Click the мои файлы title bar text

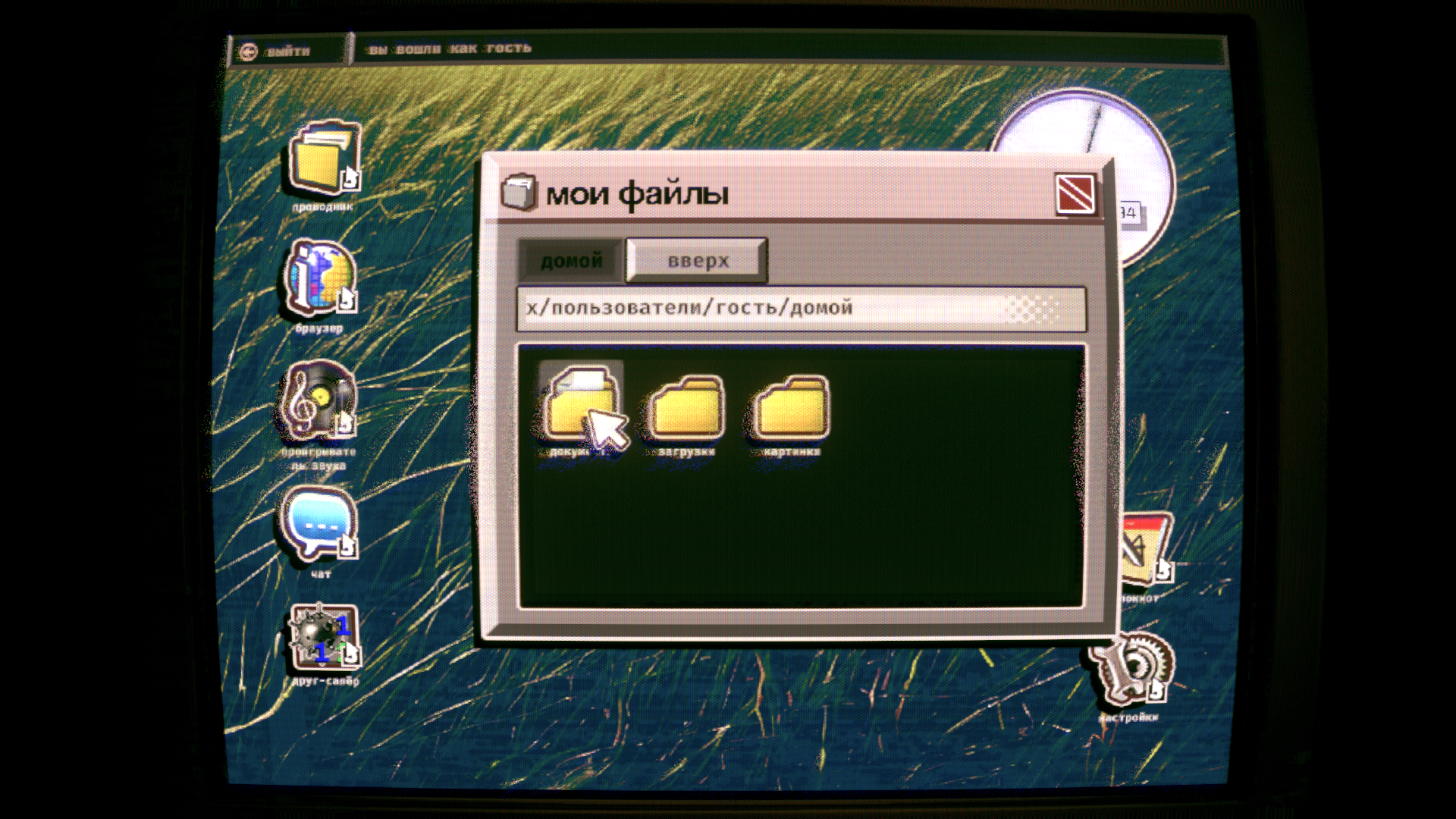point(637,194)
